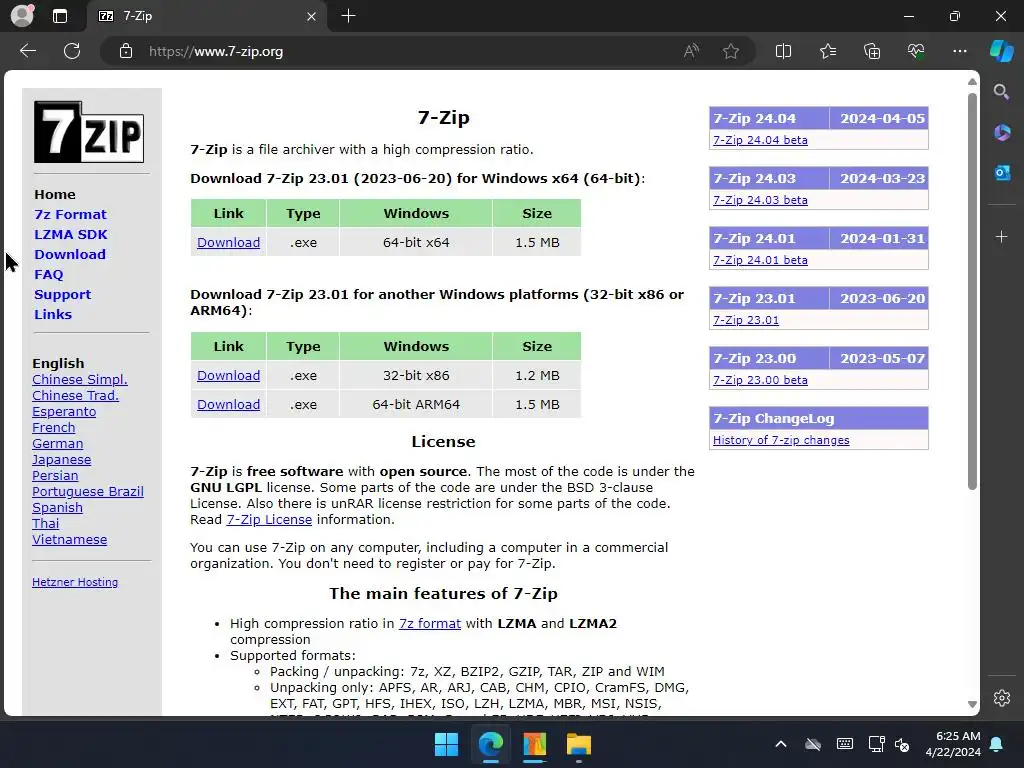Close the 7-Zip browser tab

[x=312, y=16]
